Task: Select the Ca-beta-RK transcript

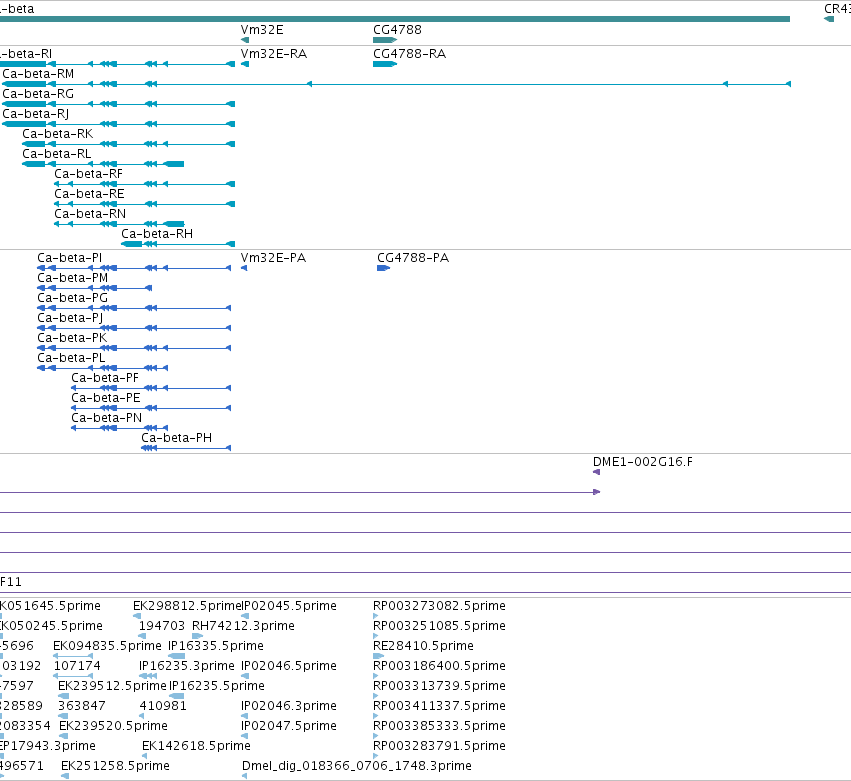Action: (58, 134)
